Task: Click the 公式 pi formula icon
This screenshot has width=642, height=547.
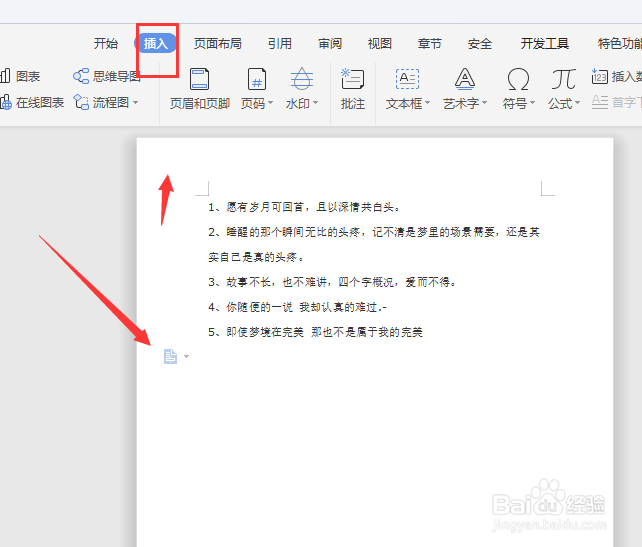Action: point(563,79)
